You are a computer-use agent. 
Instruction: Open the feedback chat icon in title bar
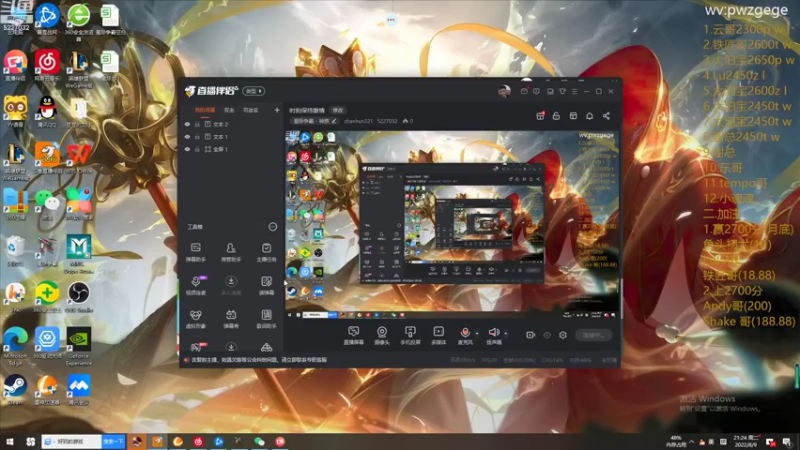coord(536,91)
